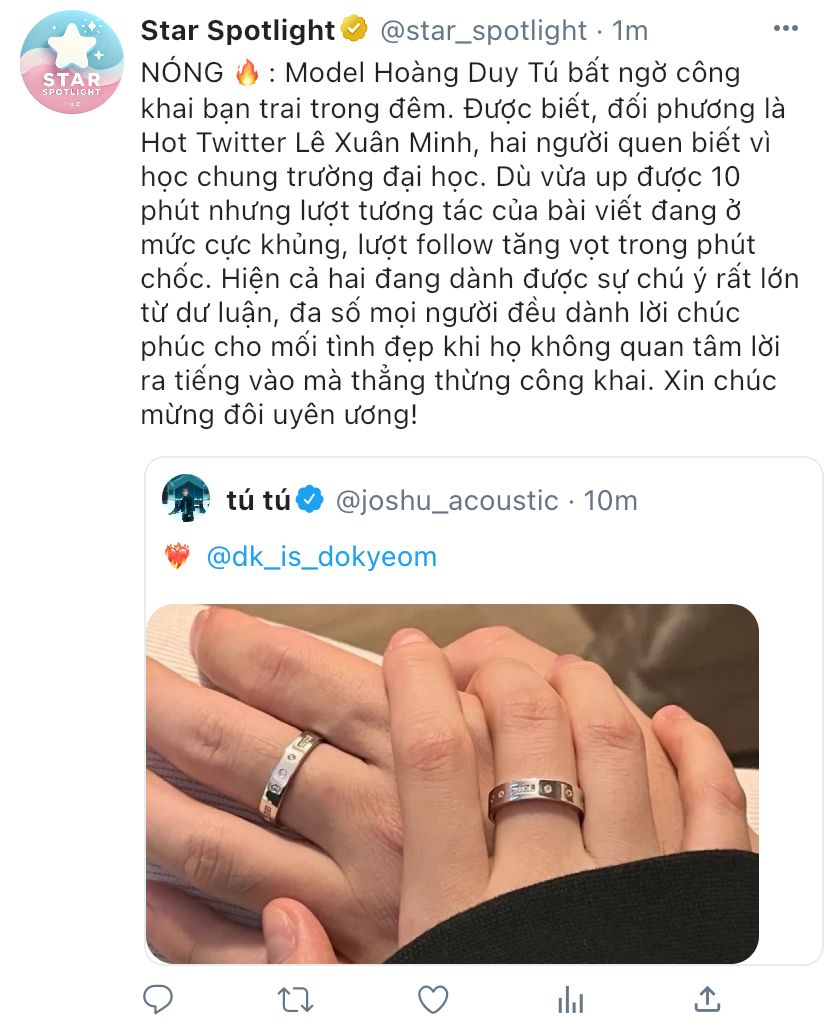Open the three-dot more options menu
Viewport: 828px width, 1026px height.
pyautogui.click(x=785, y=29)
